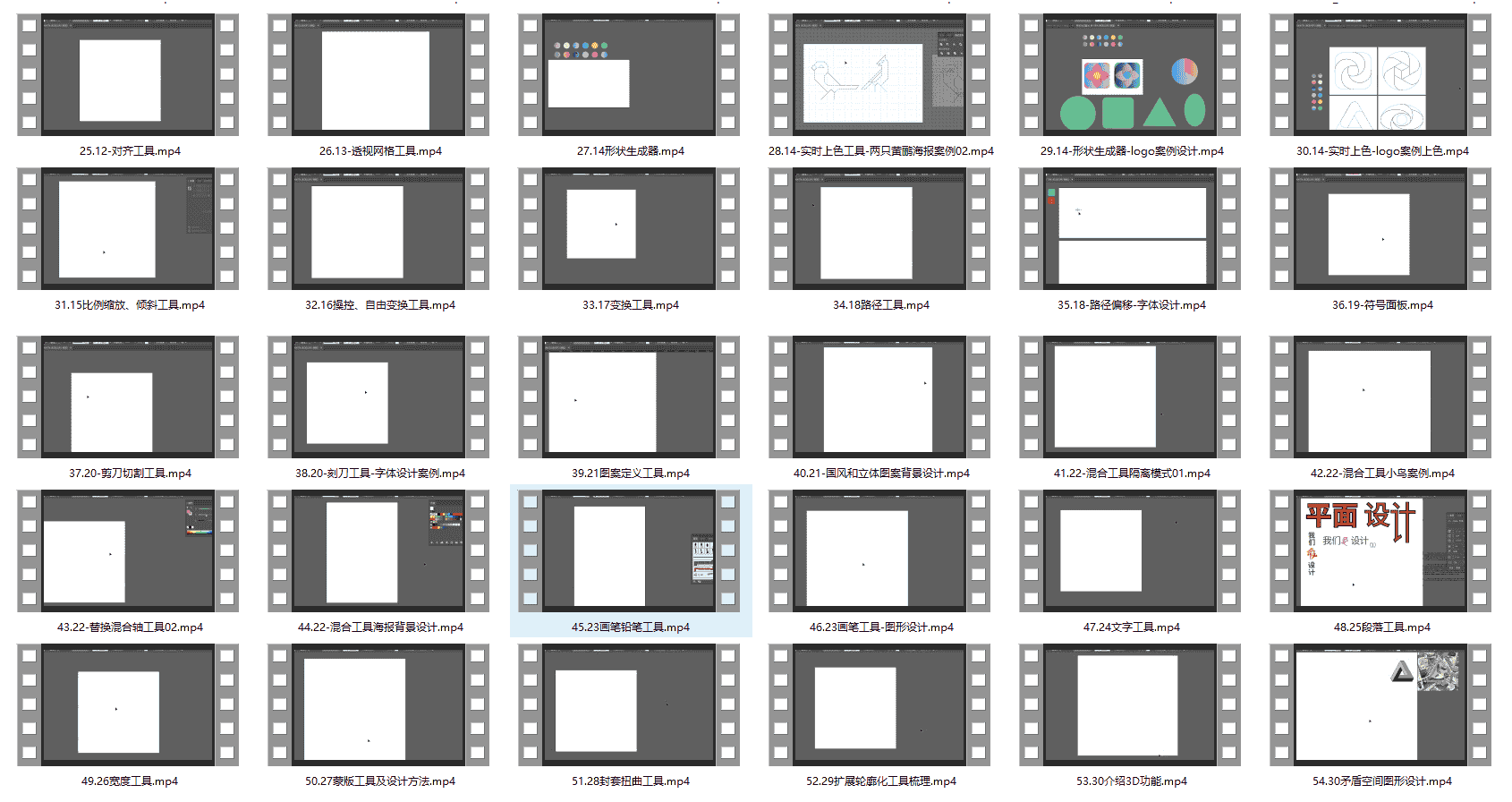The width and height of the screenshot is (1512, 802).
Task: Select 30.14-实时上色-logo案例上色.mp4 thumbnail
Action: click(x=1380, y=75)
